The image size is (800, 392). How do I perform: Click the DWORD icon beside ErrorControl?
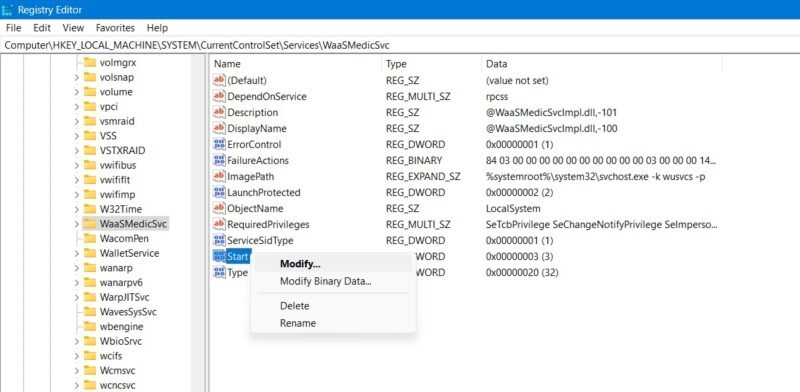tap(219, 144)
